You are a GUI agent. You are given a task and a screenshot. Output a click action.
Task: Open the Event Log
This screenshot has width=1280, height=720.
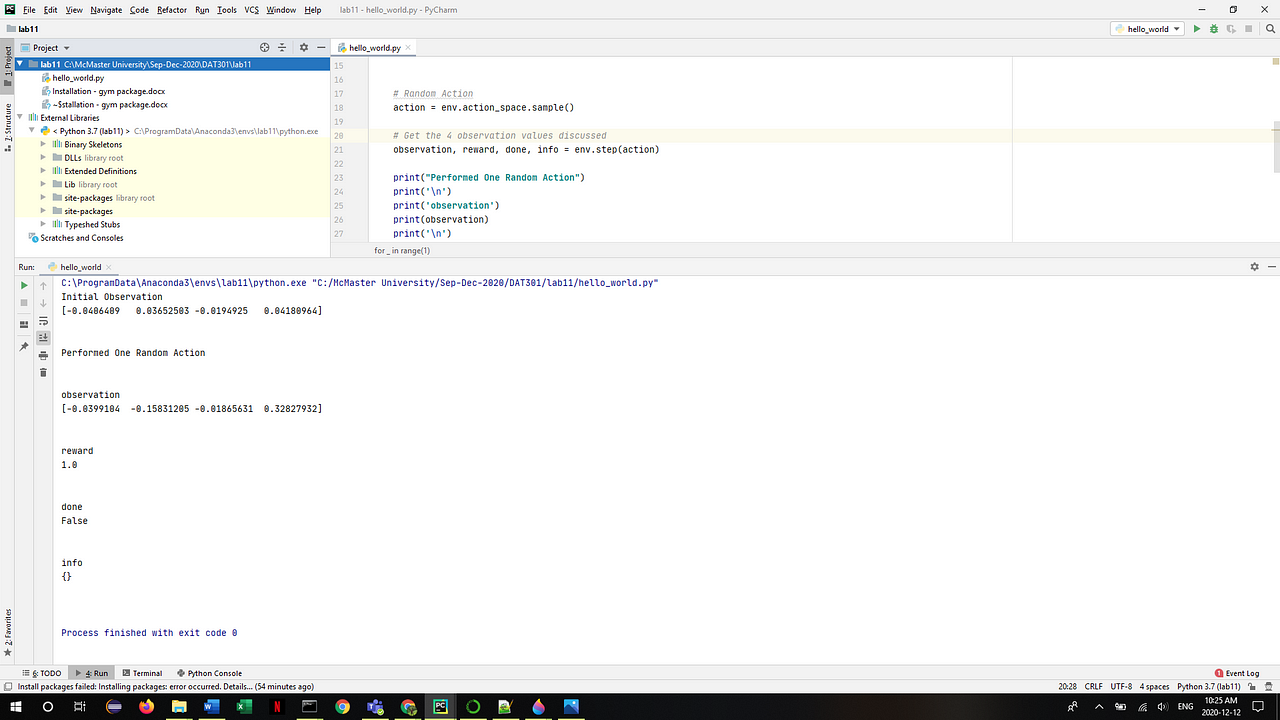click(1237, 673)
